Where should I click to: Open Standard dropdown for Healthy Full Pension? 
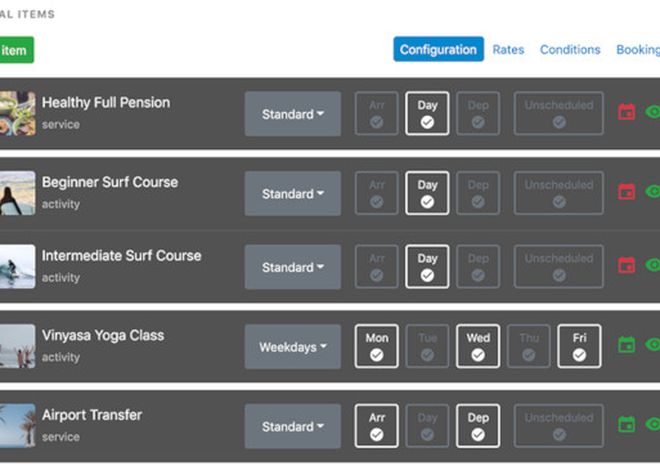[293, 114]
